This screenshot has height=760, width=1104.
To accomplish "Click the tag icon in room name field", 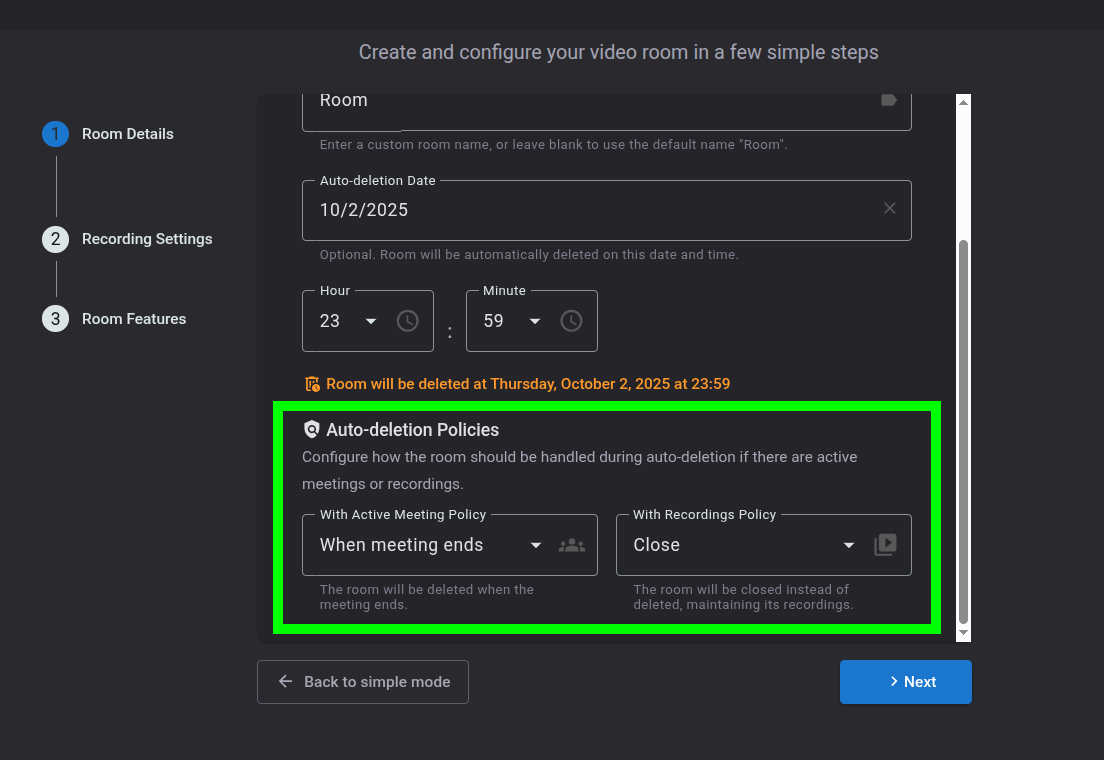I will tap(888, 100).
